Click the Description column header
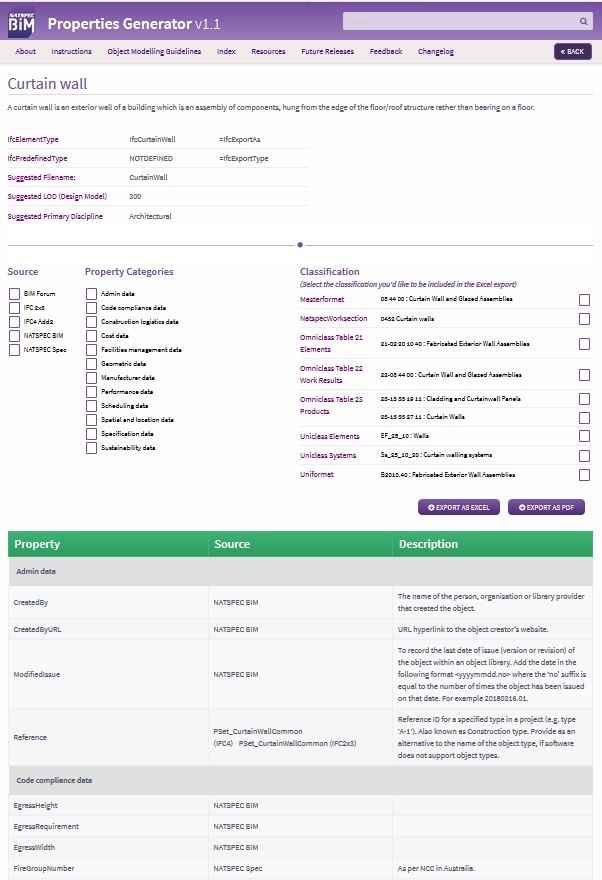This screenshot has width=602, height=880. pyautogui.click(x=493, y=544)
